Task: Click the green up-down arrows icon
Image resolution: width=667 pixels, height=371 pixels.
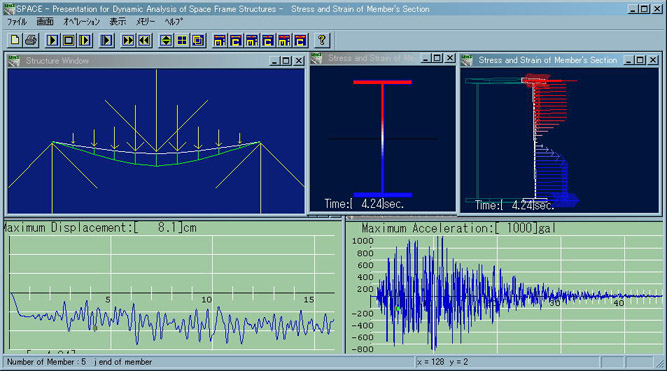Action: coord(166,40)
